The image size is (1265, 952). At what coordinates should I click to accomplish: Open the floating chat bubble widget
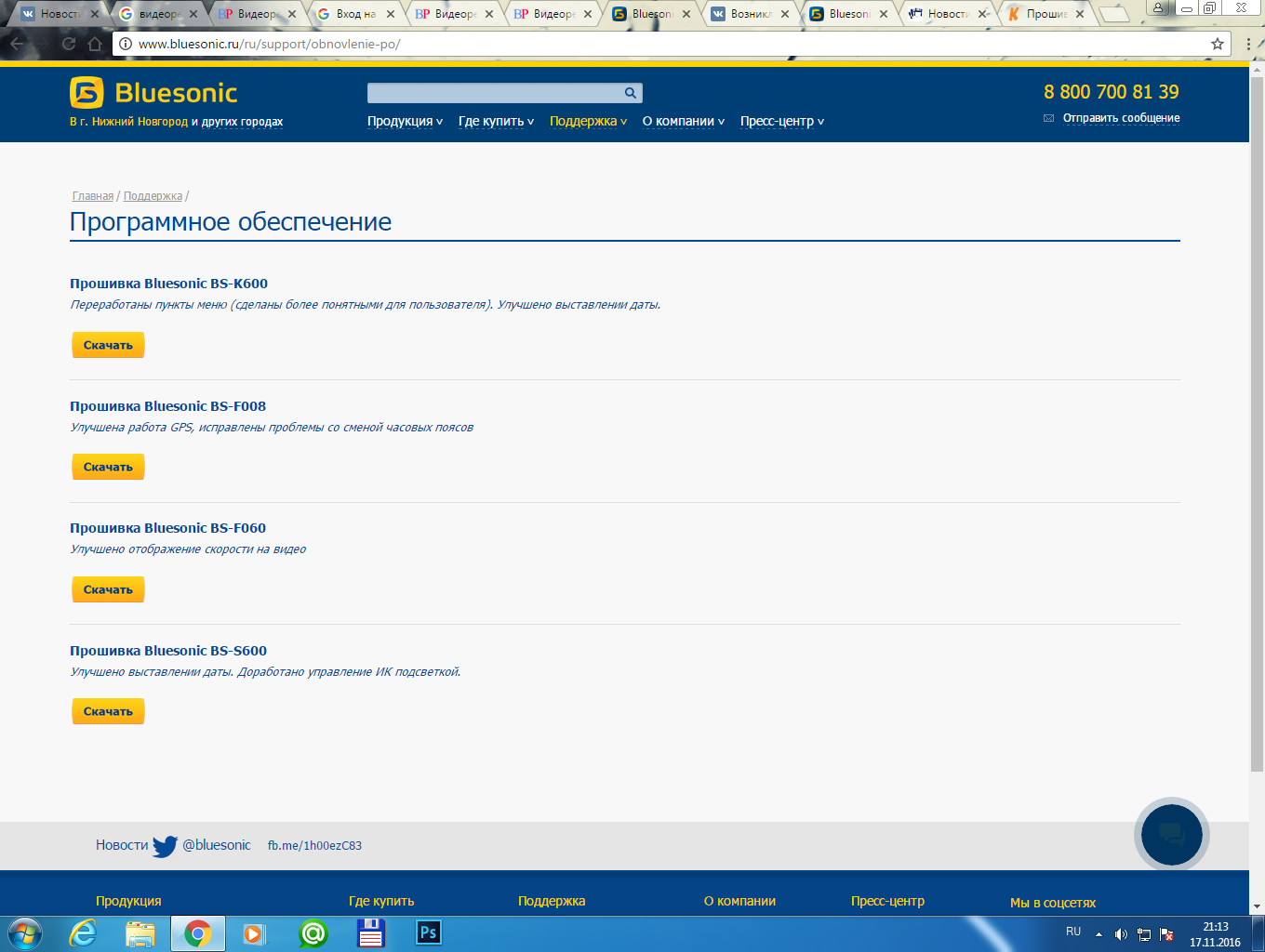coord(1171,835)
